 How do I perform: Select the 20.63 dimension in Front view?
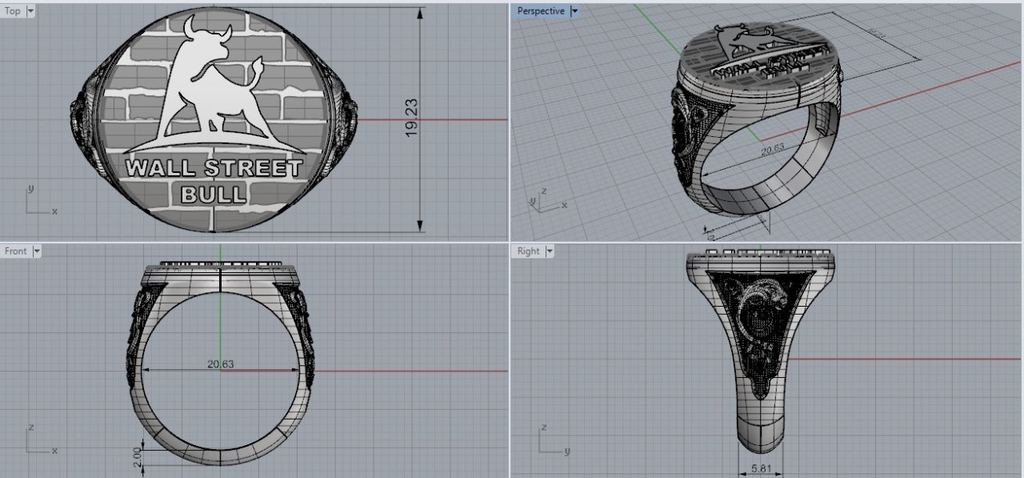pos(221,364)
